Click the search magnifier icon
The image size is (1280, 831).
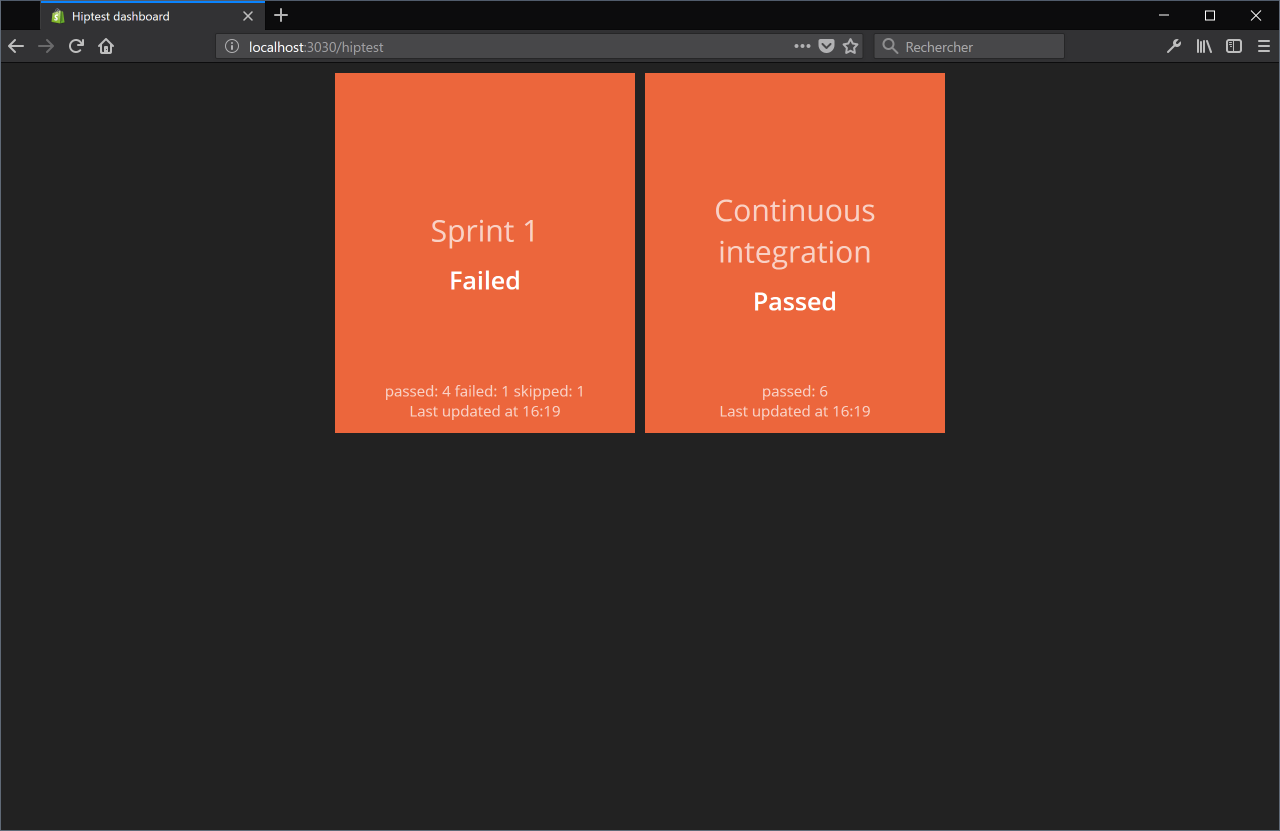coord(890,46)
